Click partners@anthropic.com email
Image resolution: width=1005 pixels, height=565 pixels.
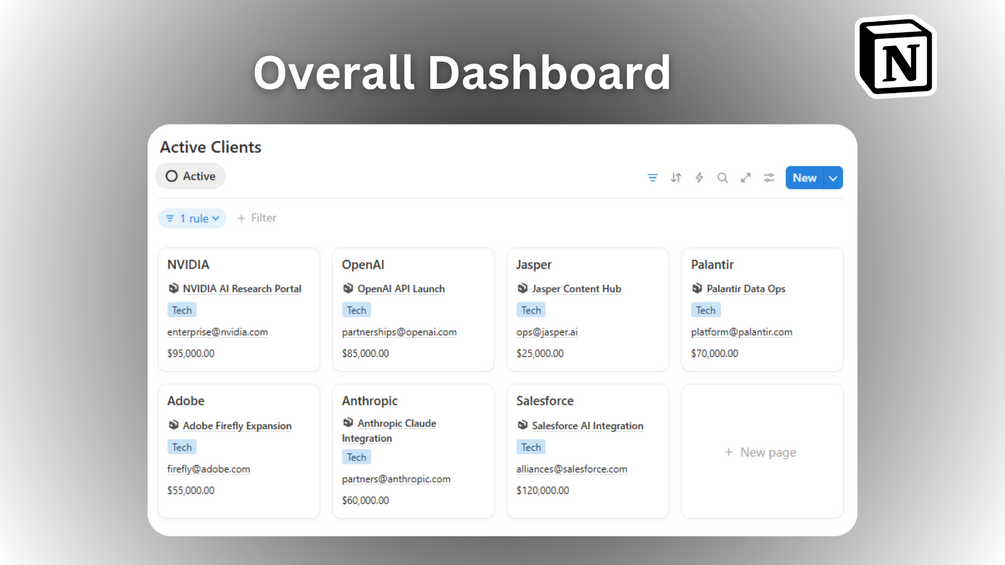[395, 479]
